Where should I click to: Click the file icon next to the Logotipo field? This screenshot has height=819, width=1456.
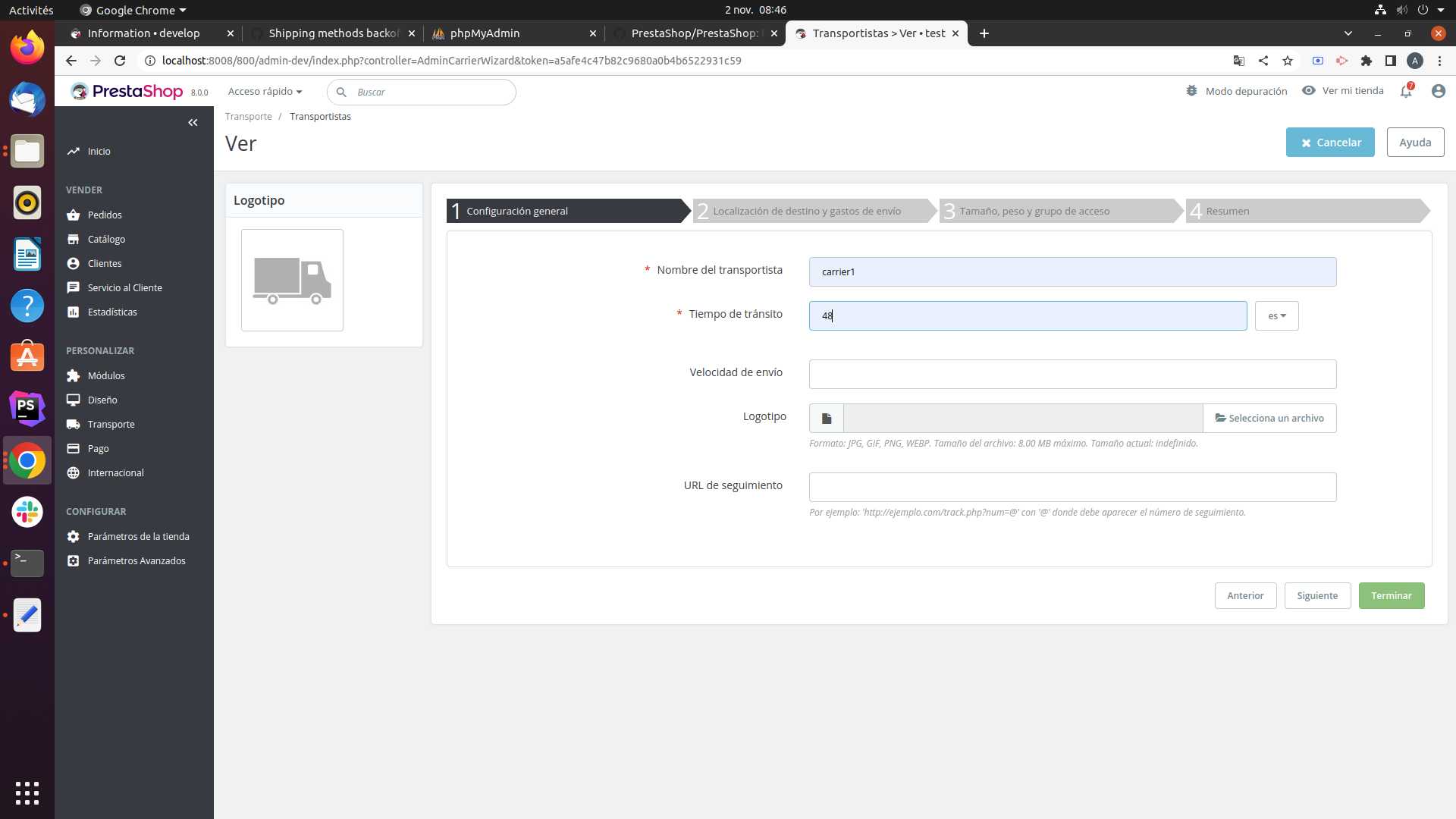click(x=826, y=418)
